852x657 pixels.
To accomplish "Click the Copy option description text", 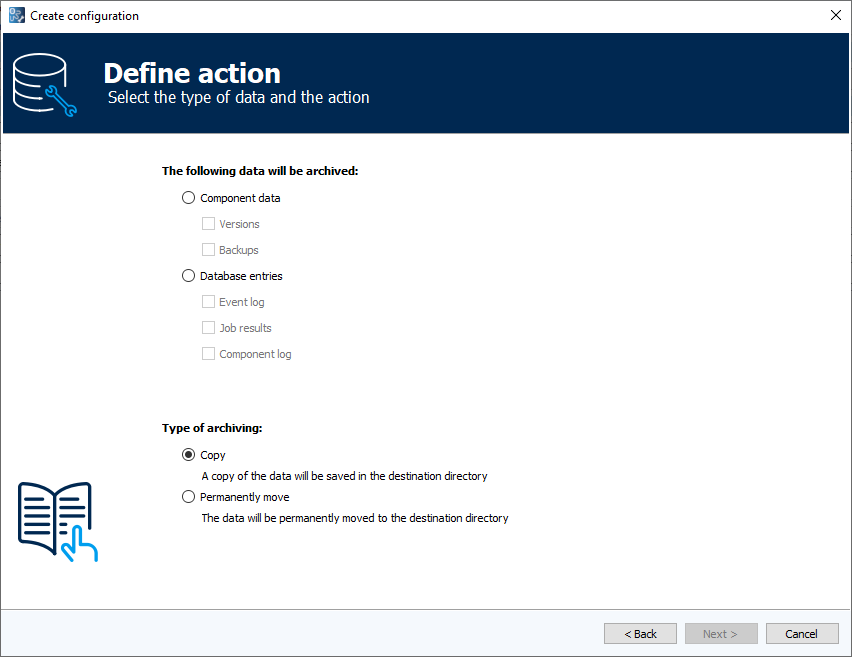I will click(344, 476).
